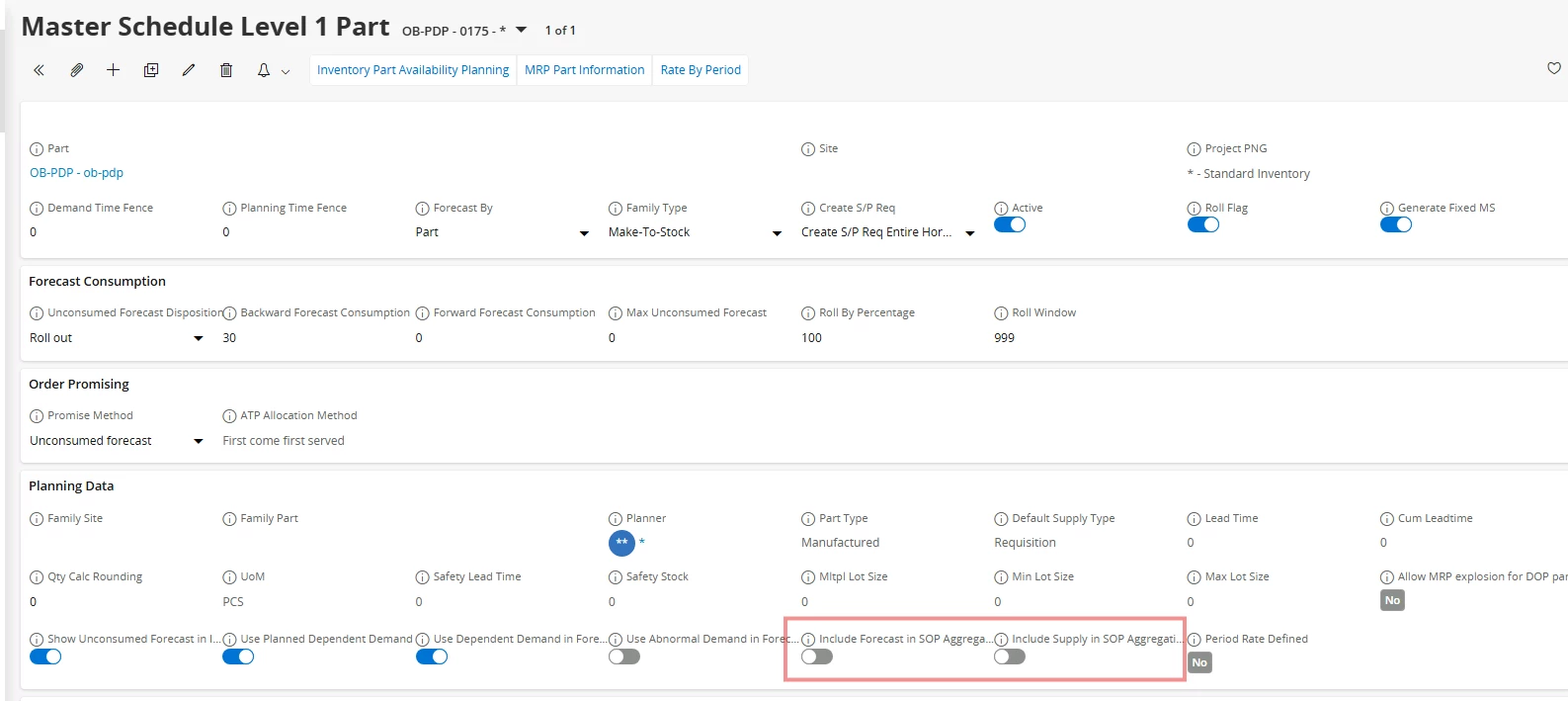
Task: Follow the OB-PDP - ob-pdp part link
Action: (76, 173)
